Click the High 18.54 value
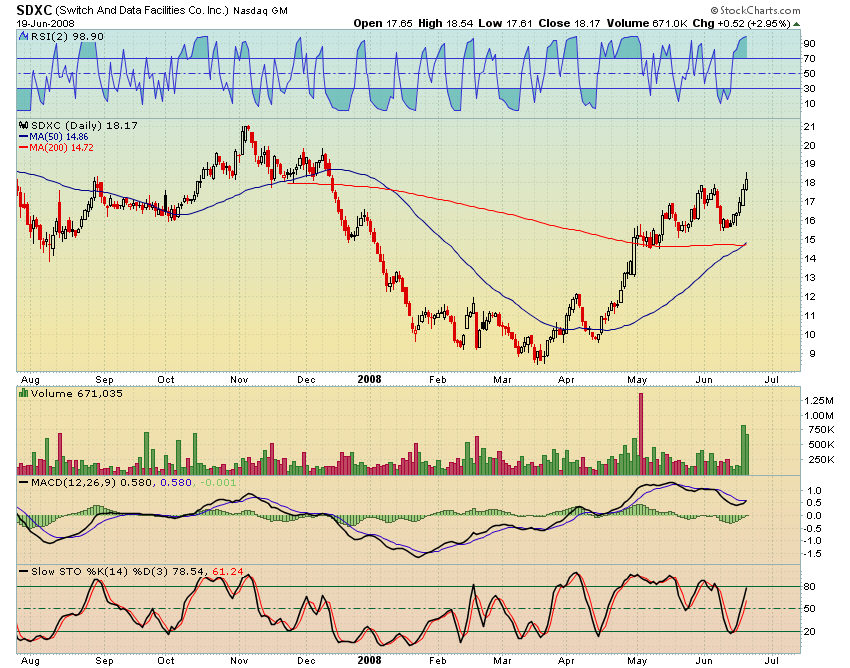Screen dimensions: 850x668 coord(445,23)
